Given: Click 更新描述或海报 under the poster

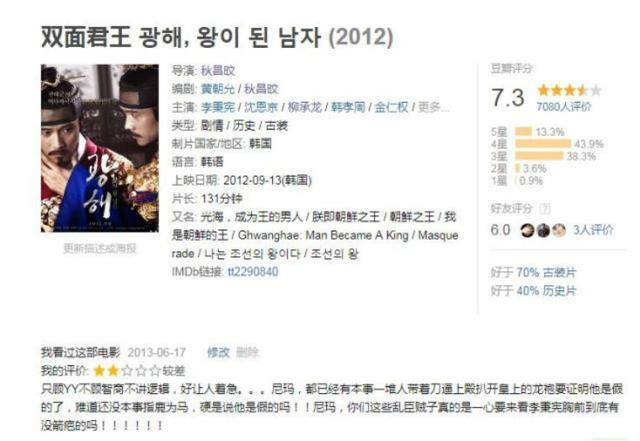Looking at the screenshot, I should point(100,248).
